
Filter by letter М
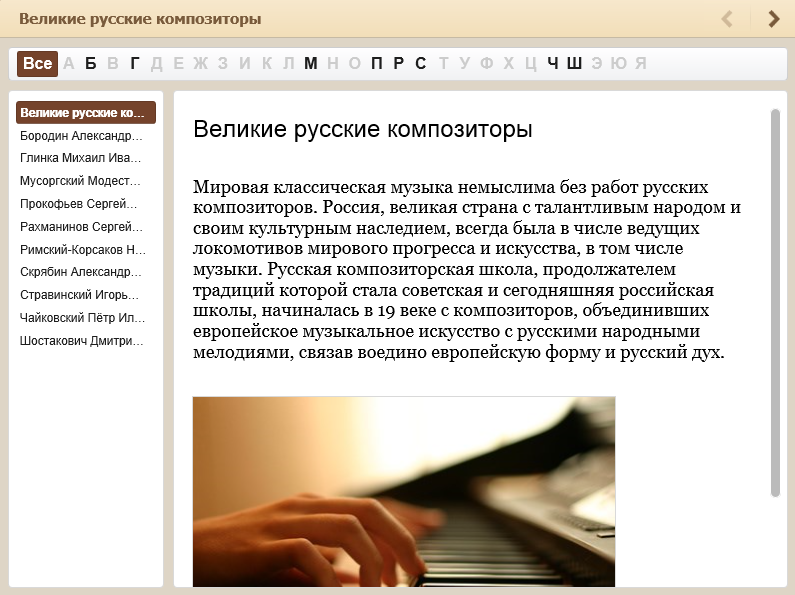click(311, 64)
